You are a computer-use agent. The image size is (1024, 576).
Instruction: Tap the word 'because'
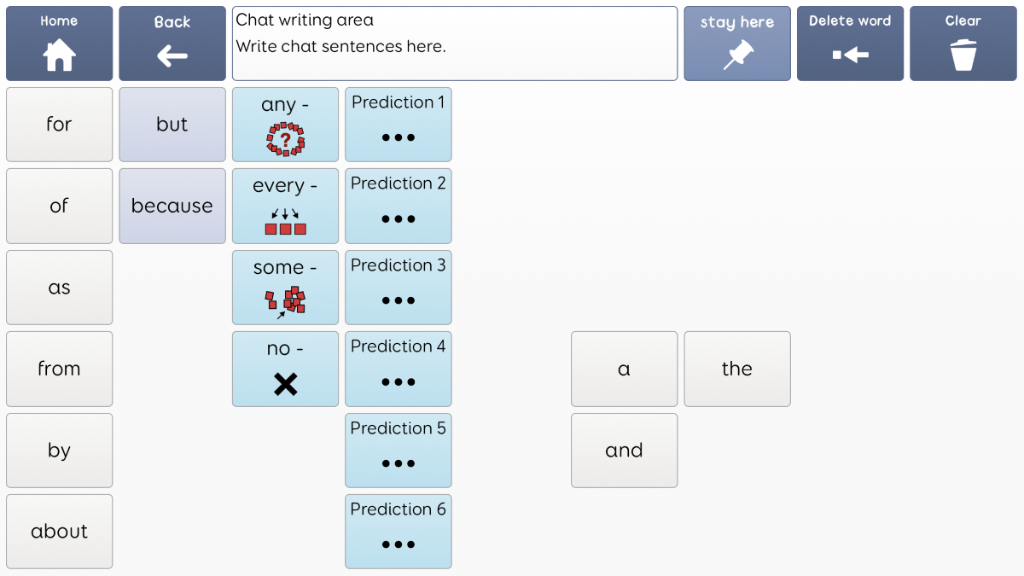(x=172, y=206)
